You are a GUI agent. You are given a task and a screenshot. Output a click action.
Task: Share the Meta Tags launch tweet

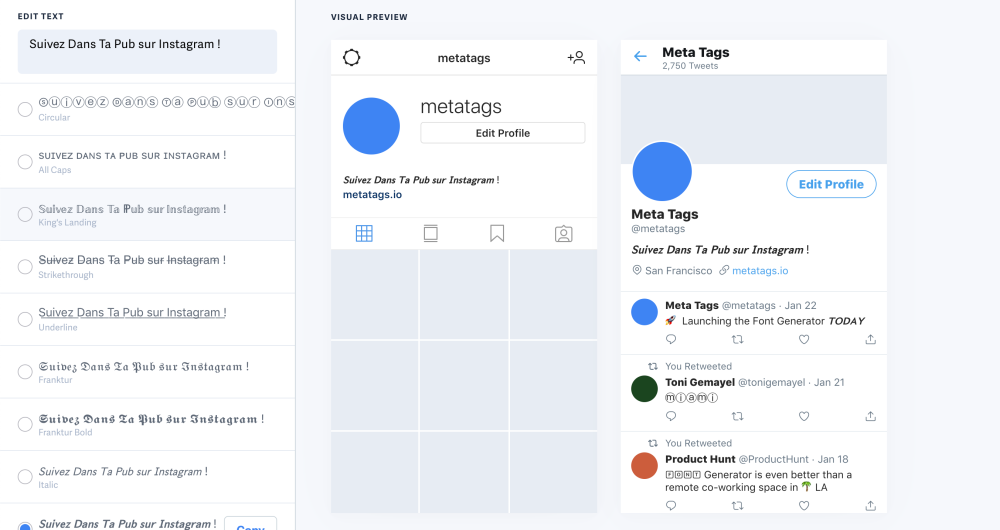coord(871,339)
